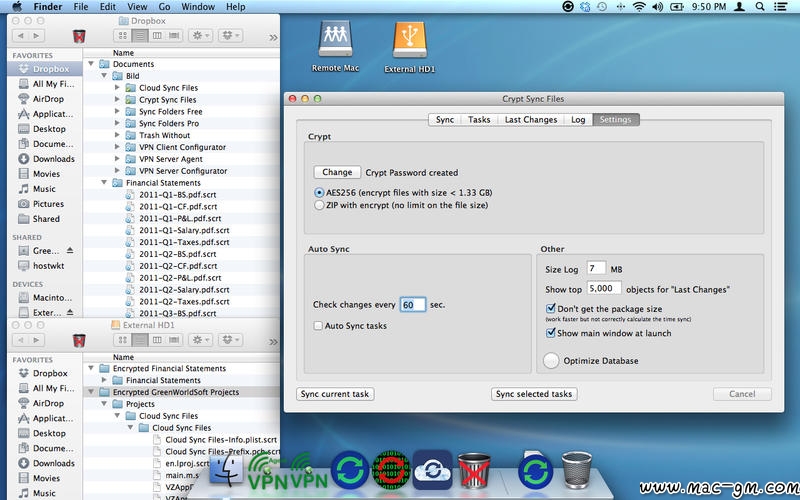Open the Trash in the dock
Screen dimensions: 800x500
tap(577, 470)
